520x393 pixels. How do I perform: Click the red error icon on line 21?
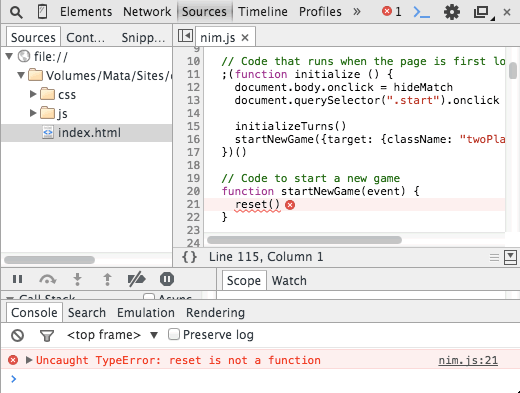click(290, 205)
